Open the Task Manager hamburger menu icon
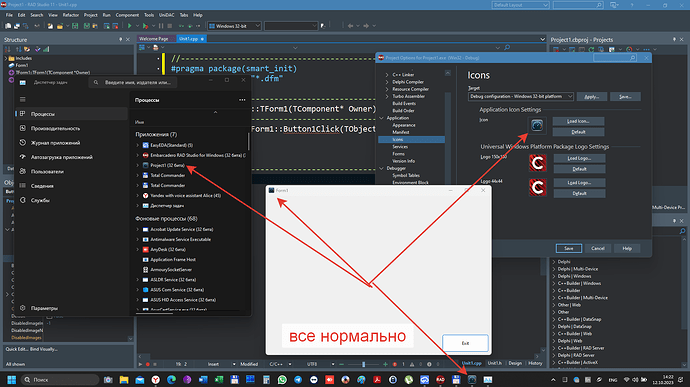The width and height of the screenshot is (690, 387). coord(23,100)
